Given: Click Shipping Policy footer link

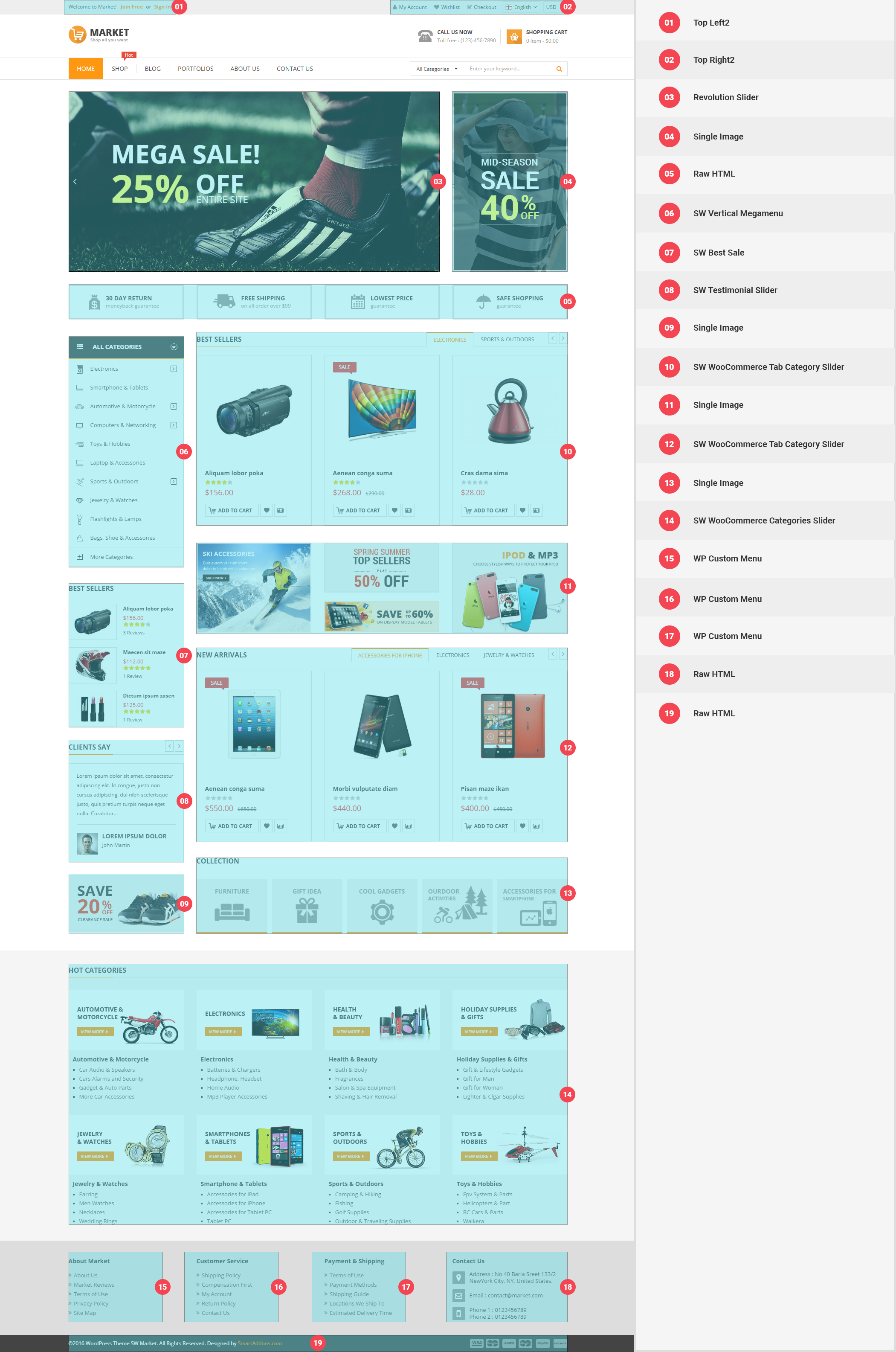Looking at the screenshot, I should pos(220,1275).
